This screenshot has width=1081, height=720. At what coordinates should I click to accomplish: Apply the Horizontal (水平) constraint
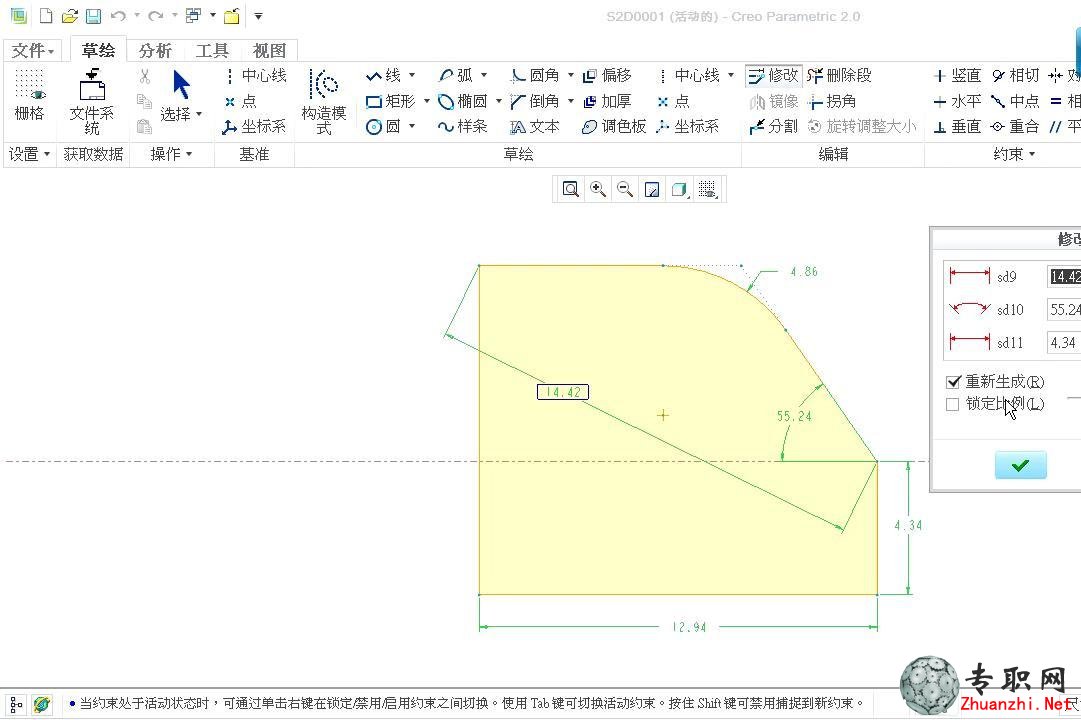pyautogui.click(x=957, y=101)
